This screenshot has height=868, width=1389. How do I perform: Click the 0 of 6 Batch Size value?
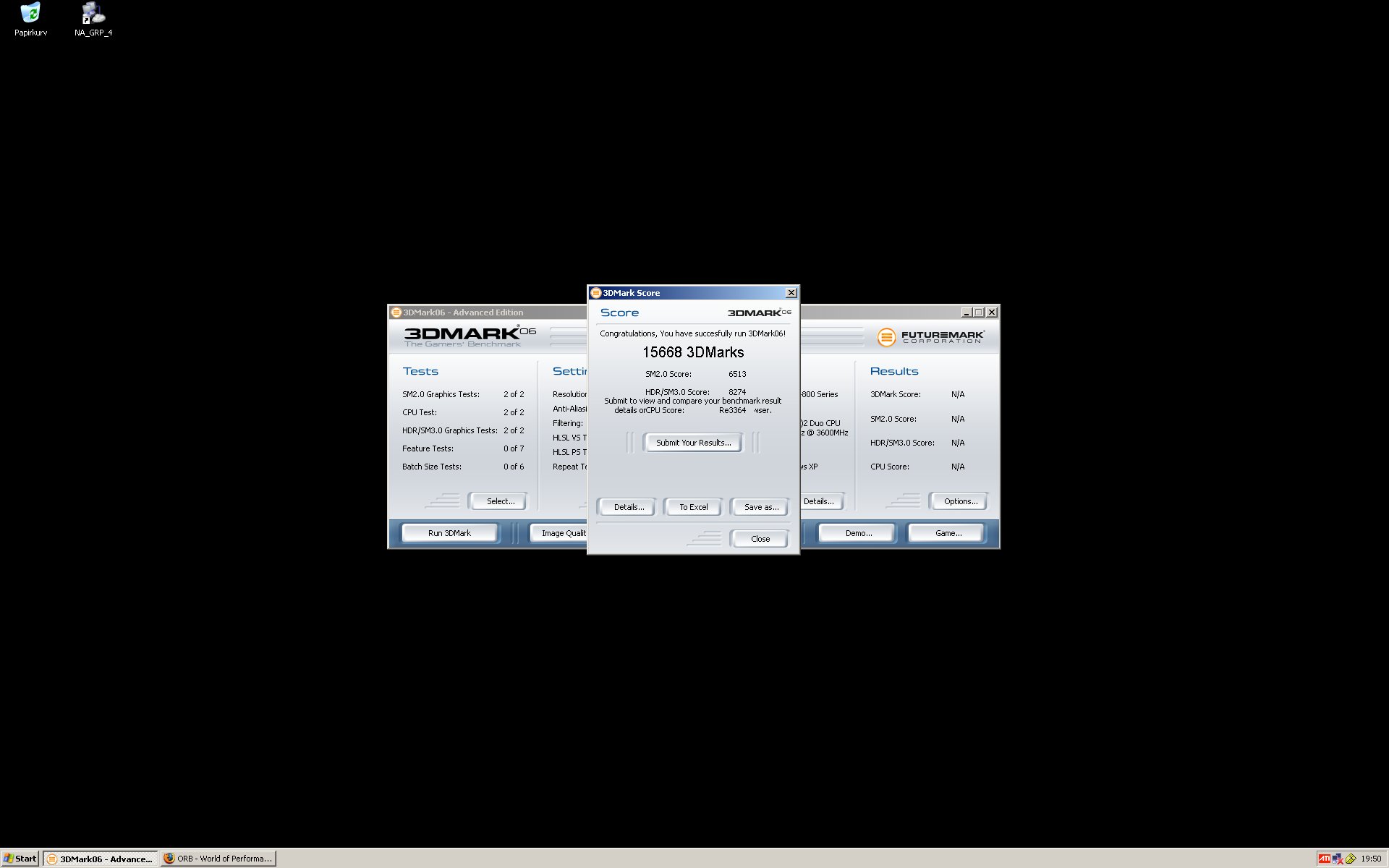[x=514, y=467]
